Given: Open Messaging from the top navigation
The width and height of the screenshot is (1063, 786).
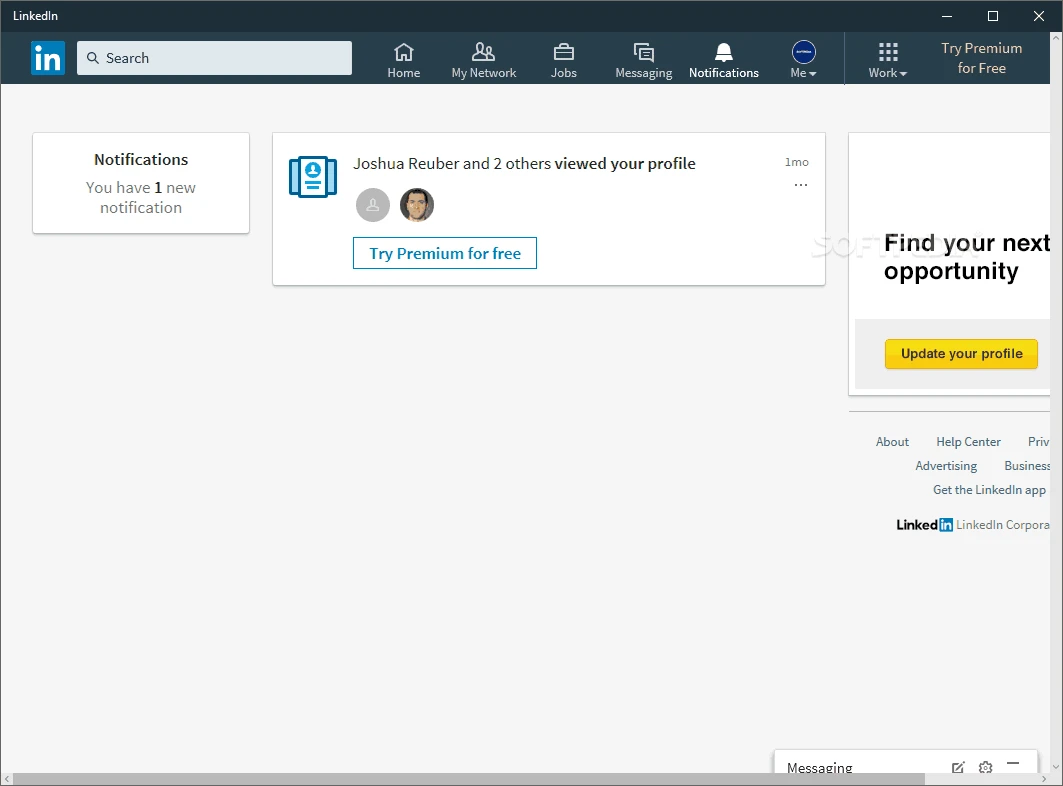Looking at the screenshot, I should click(x=643, y=60).
